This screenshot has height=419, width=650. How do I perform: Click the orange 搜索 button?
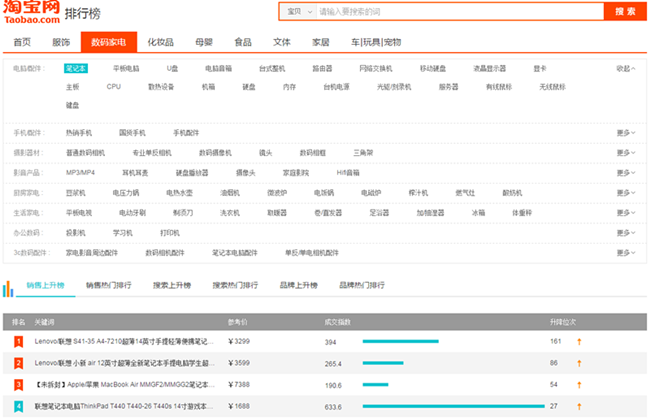tap(625, 12)
